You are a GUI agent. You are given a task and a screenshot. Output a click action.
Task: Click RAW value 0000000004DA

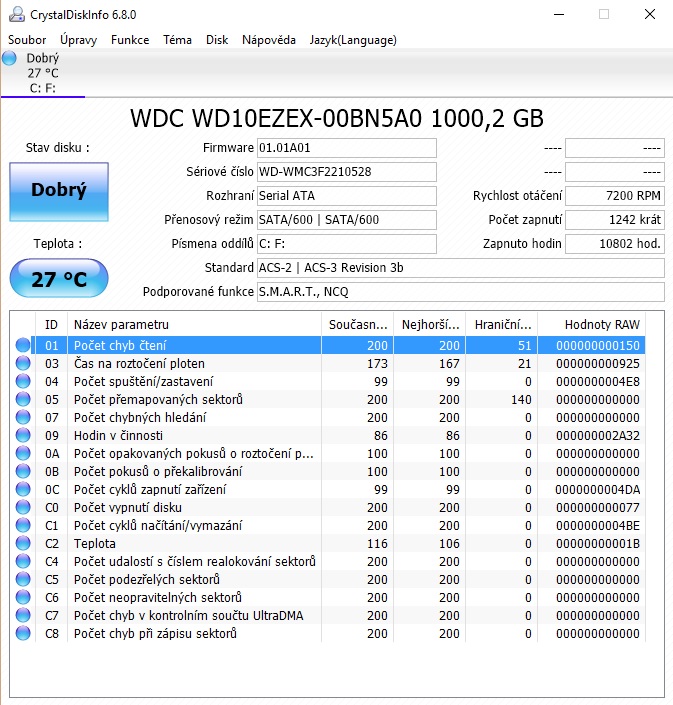click(597, 489)
